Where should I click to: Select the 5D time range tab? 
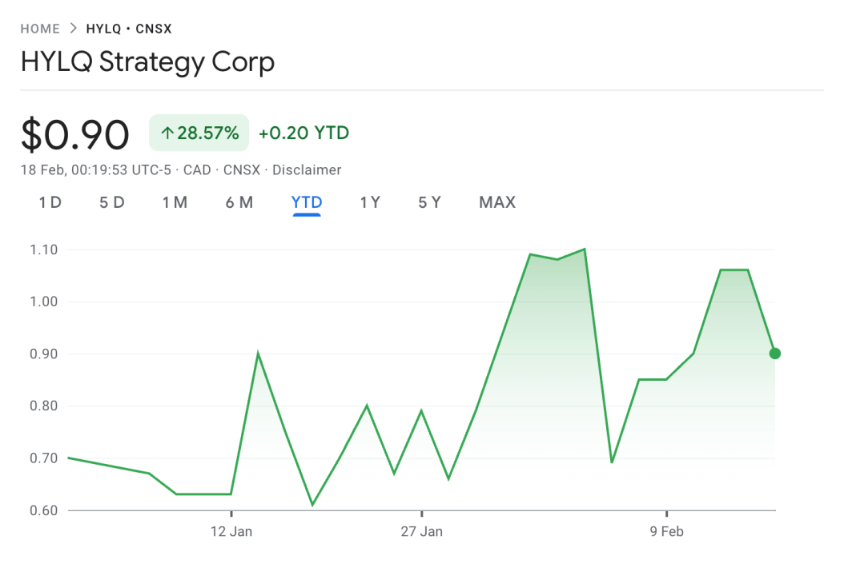pyautogui.click(x=112, y=202)
